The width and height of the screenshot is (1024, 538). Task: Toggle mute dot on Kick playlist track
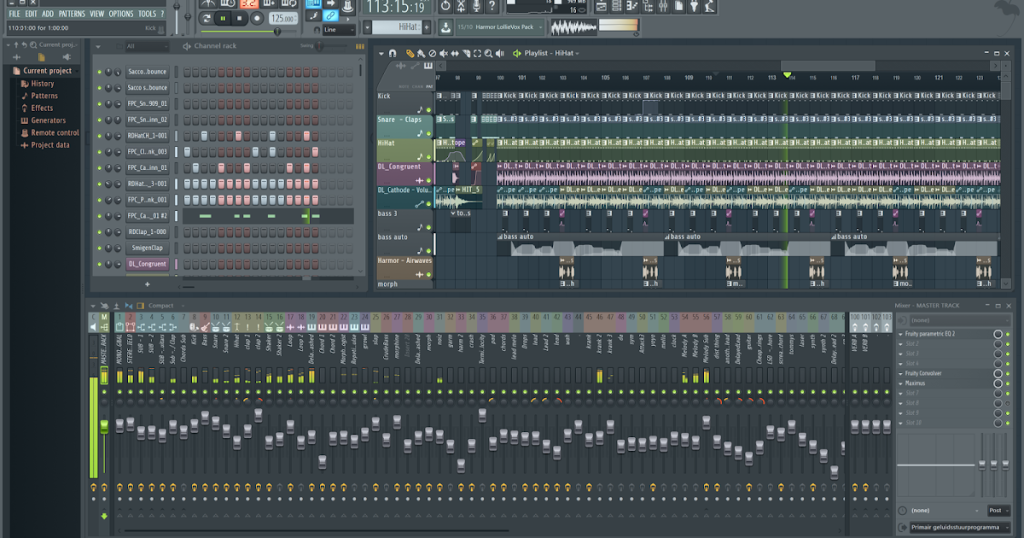coord(429,110)
